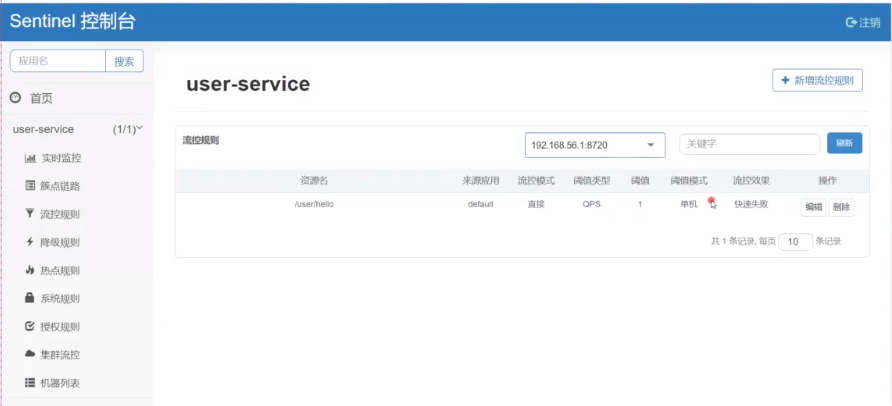Go to 首页 home link
Screen dimensions: 892x406
[41, 98]
